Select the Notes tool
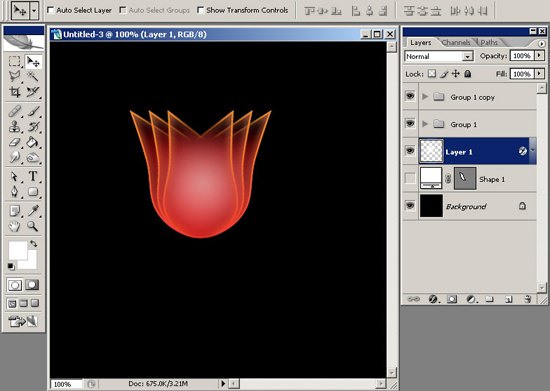Viewport: 550px width, 391px height. click(15, 211)
